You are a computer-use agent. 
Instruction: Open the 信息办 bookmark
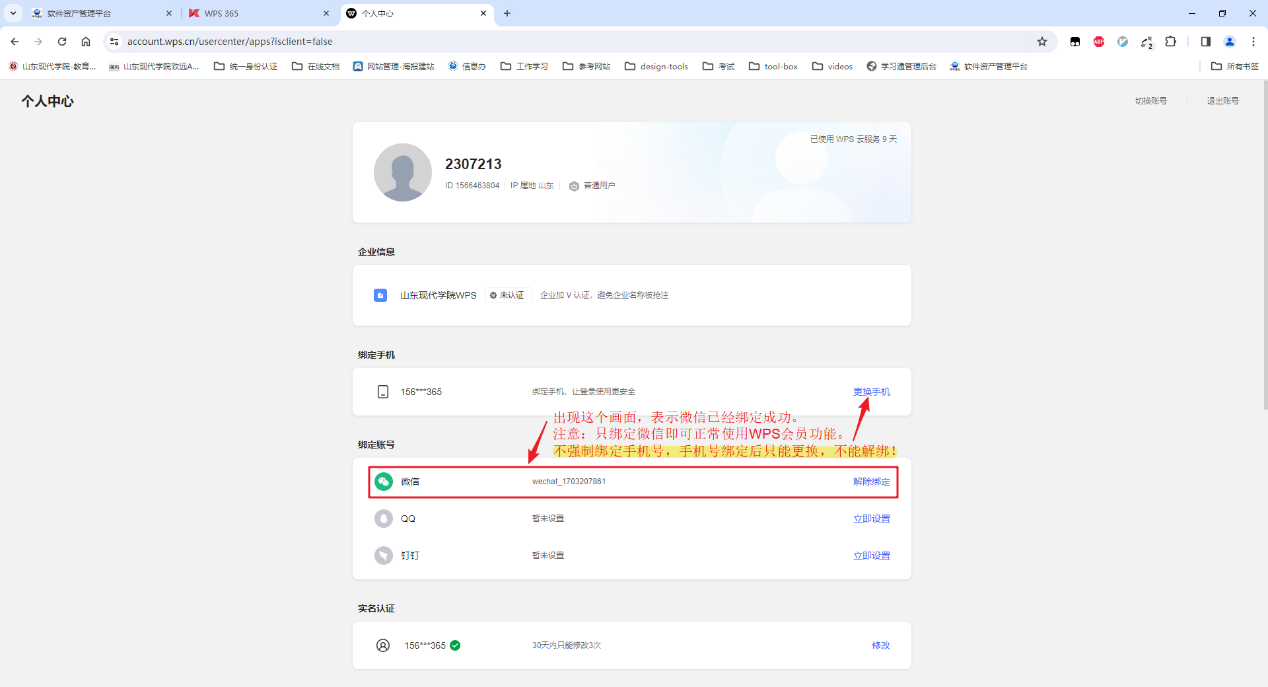pos(467,67)
